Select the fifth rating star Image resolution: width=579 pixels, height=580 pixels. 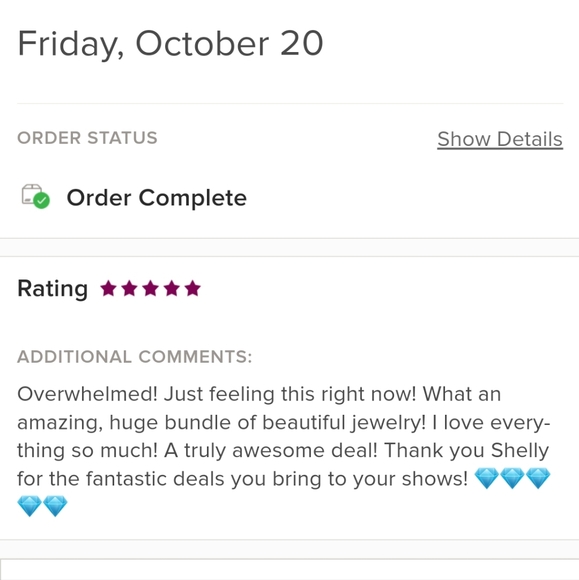(x=193, y=289)
